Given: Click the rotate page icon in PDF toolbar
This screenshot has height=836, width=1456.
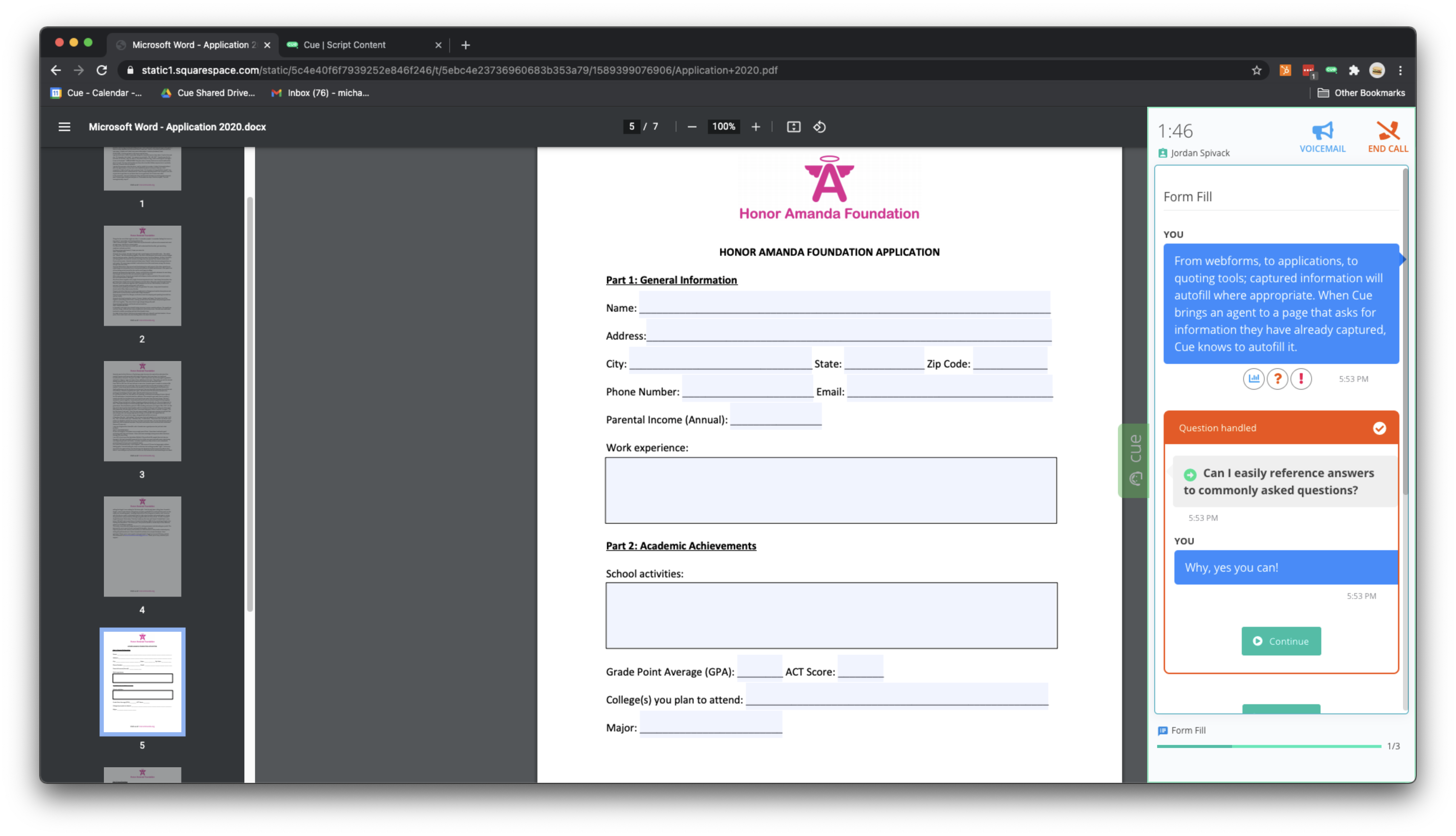Looking at the screenshot, I should tap(819, 127).
